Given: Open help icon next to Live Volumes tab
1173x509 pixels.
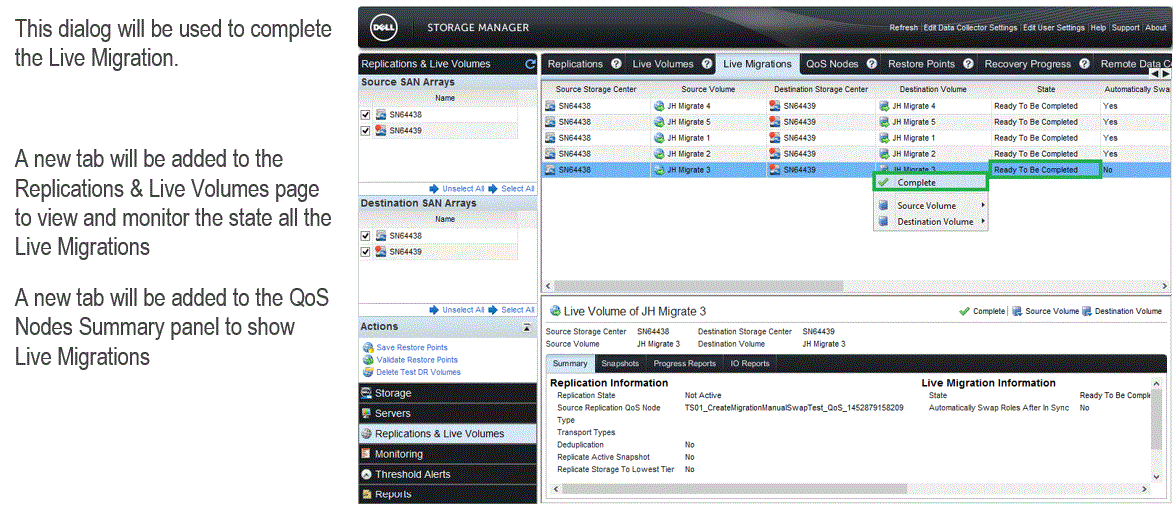Looking at the screenshot, I should [x=708, y=64].
